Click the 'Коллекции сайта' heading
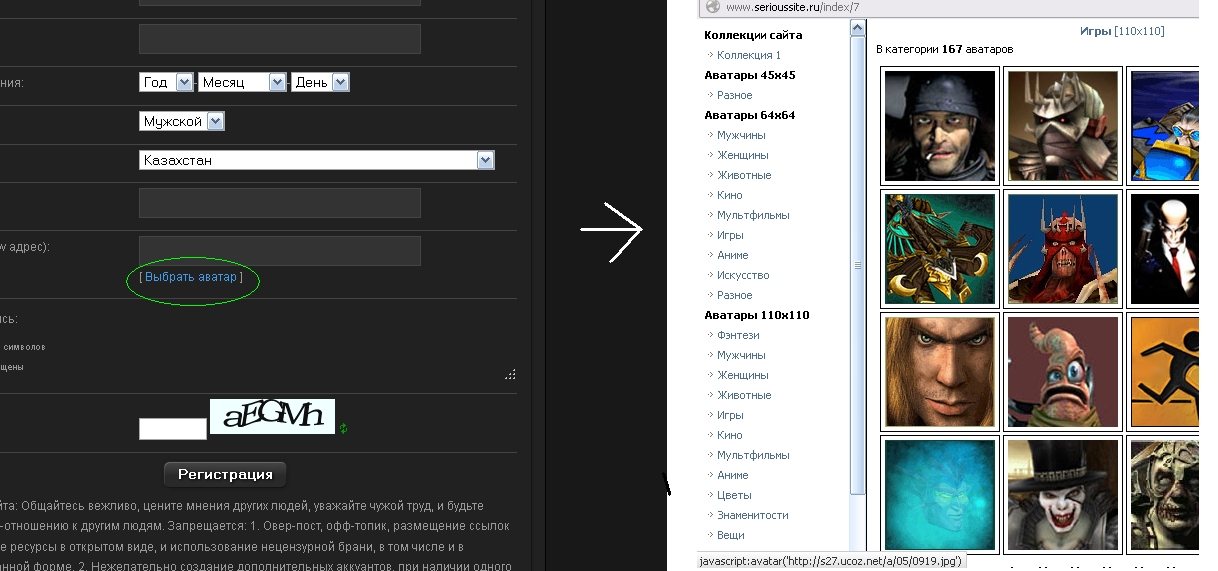Screen dimensions: 1218x571 [x=753, y=35]
